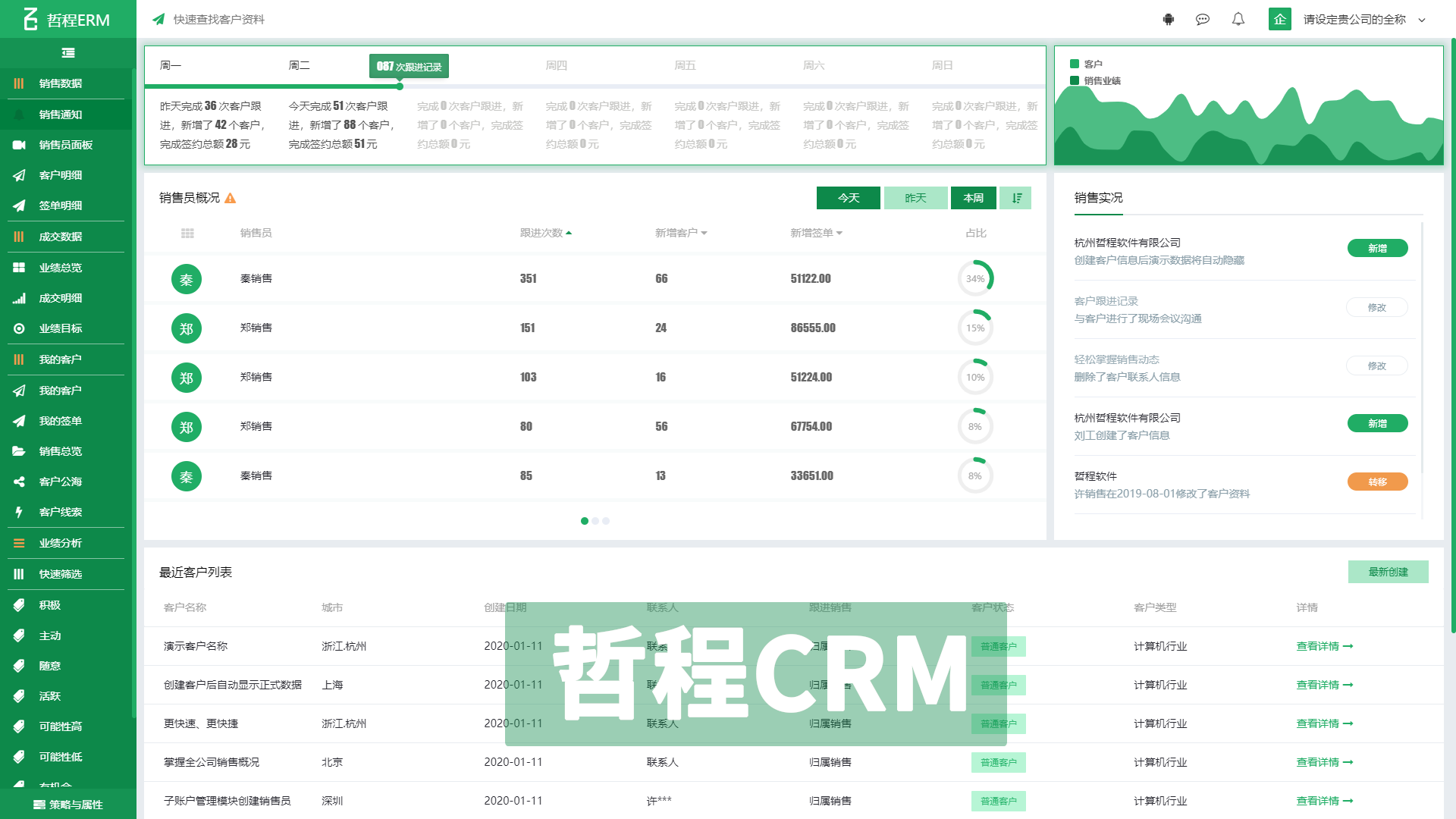Image resolution: width=1456 pixels, height=819 pixels.
Task: Select the 周四 day tab
Action: tap(557, 66)
